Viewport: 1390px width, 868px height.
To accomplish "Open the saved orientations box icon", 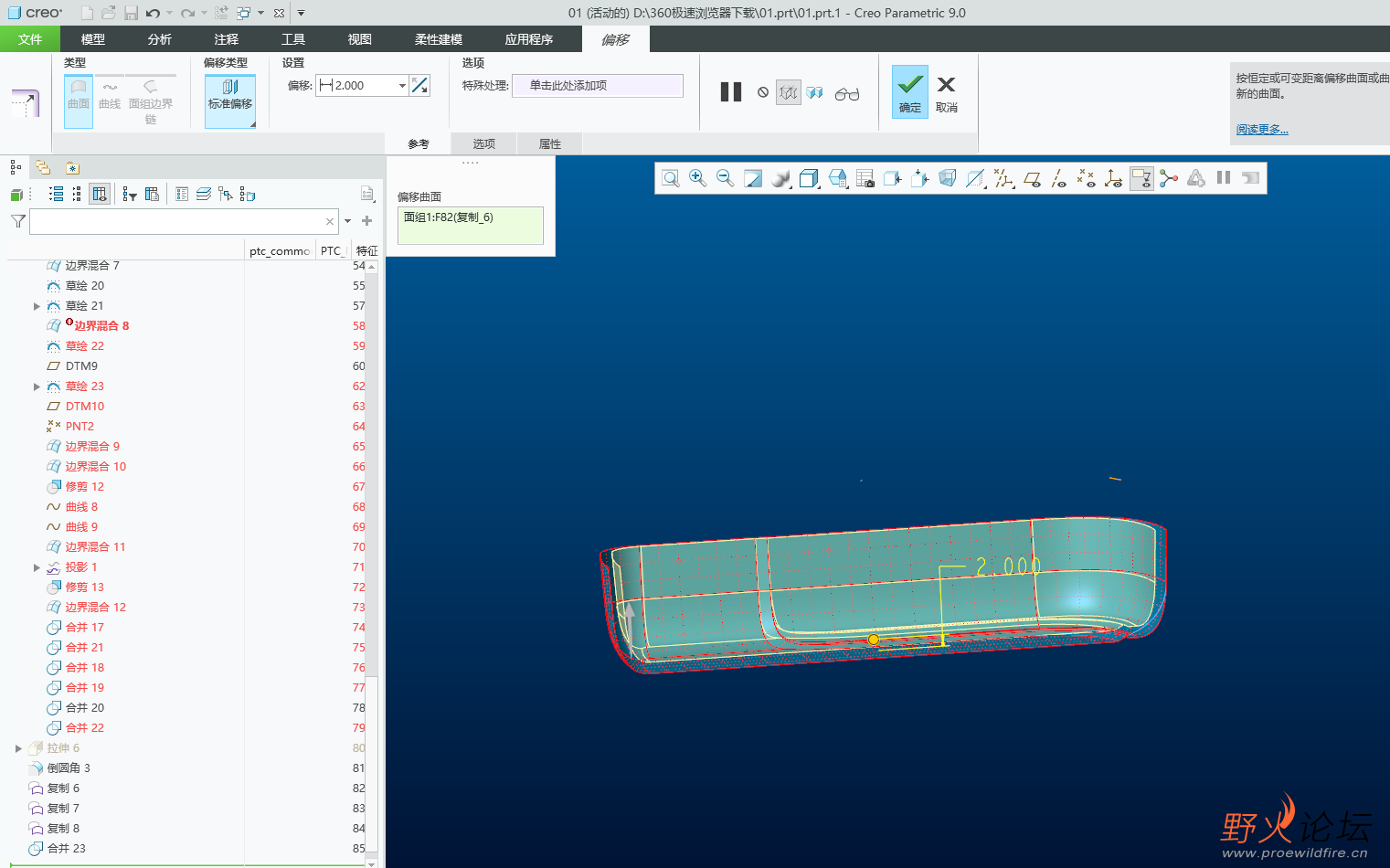I will [809, 178].
